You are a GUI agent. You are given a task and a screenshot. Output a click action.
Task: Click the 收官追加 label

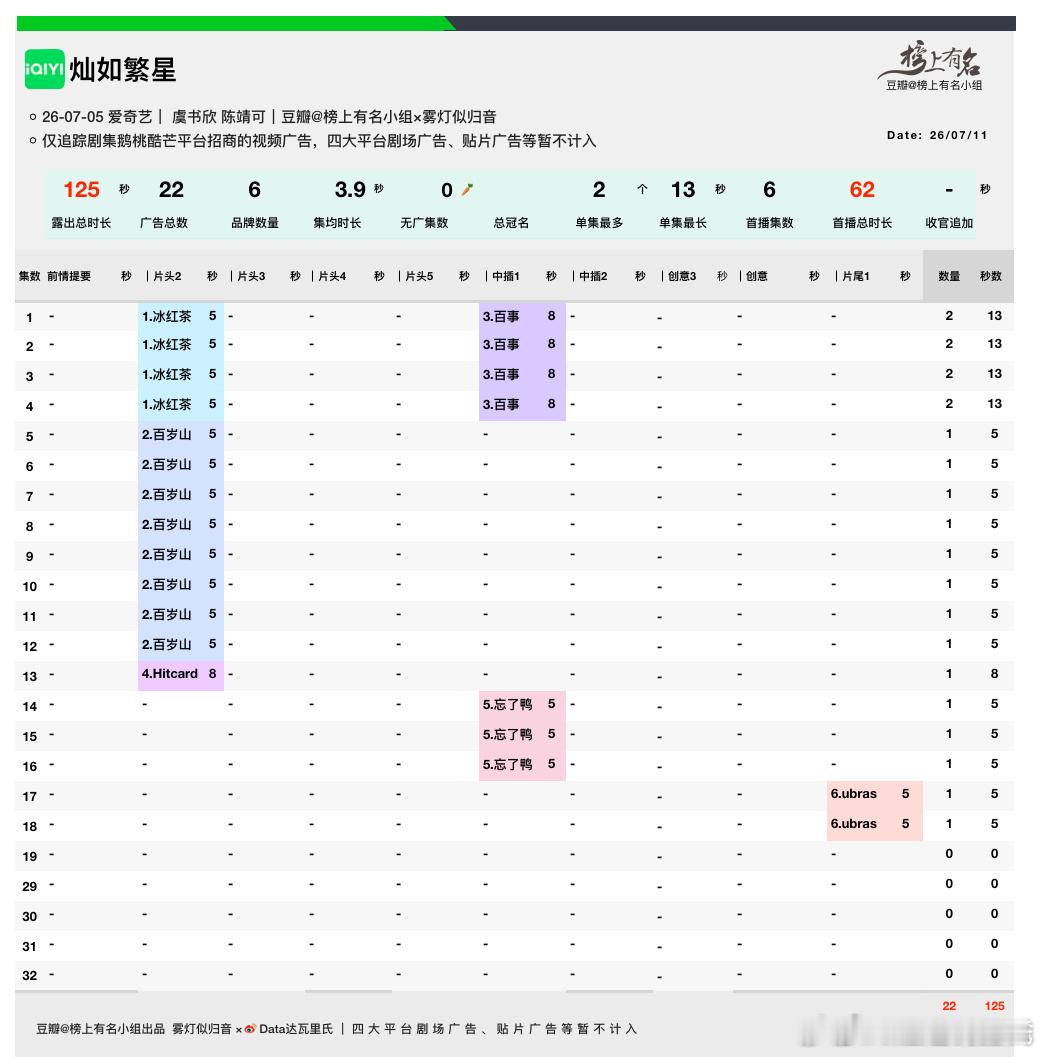[x=949, y=222]
